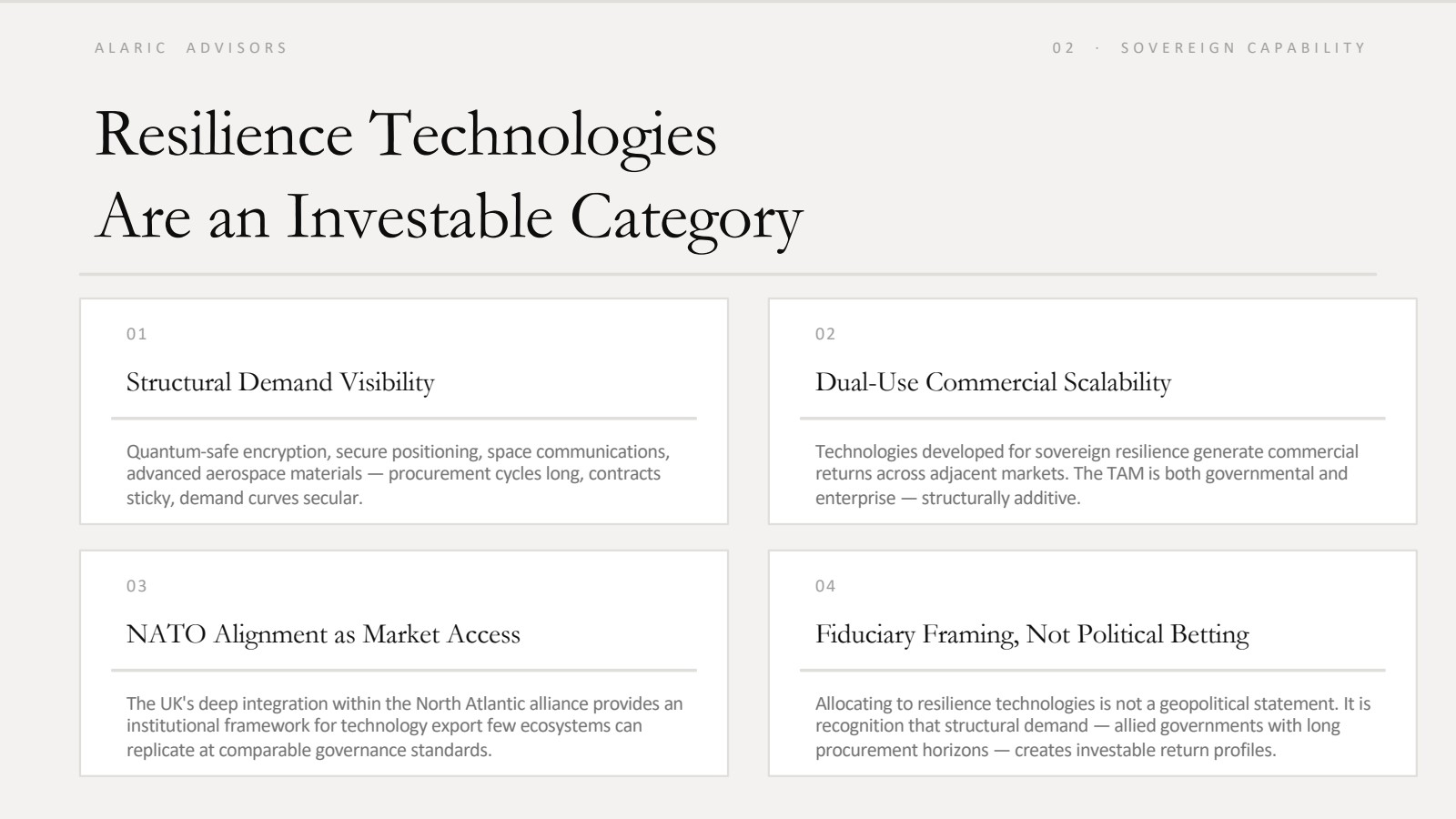
Task: Select the NATO Alignment as Market Access heading
Action: coord(323,634)
